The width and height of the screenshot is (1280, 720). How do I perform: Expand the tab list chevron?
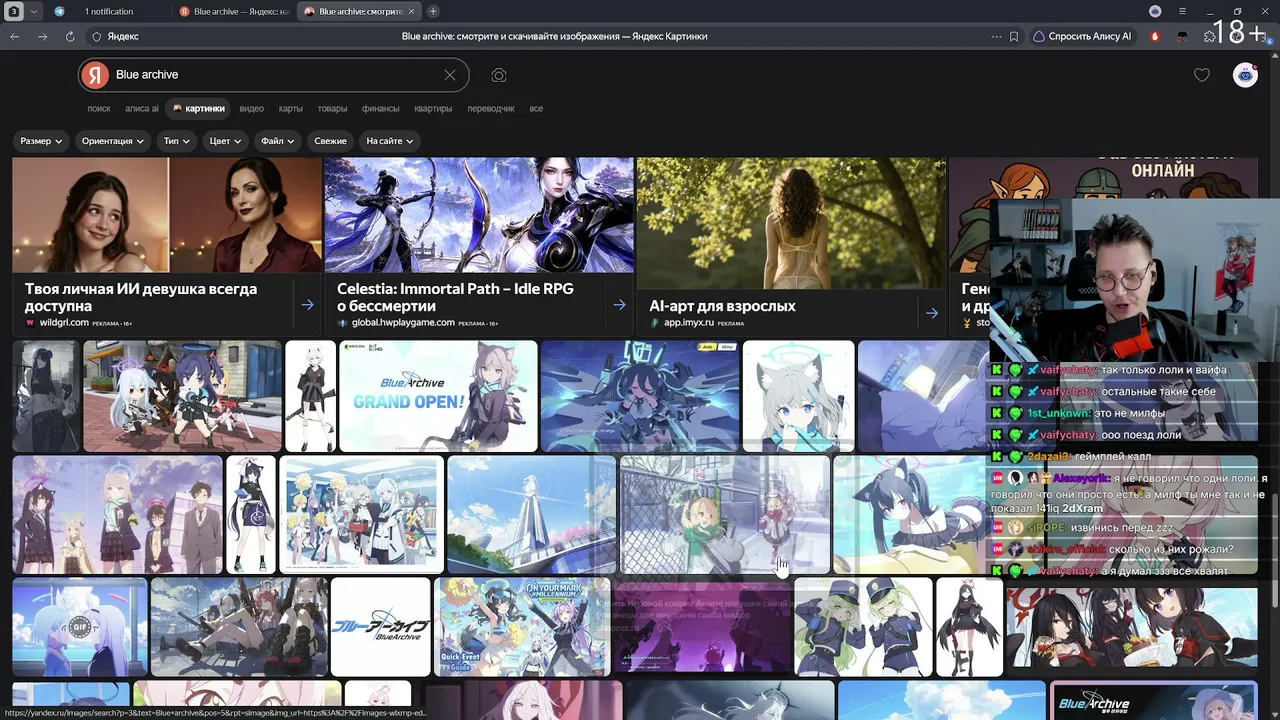[x=34, y=11]
